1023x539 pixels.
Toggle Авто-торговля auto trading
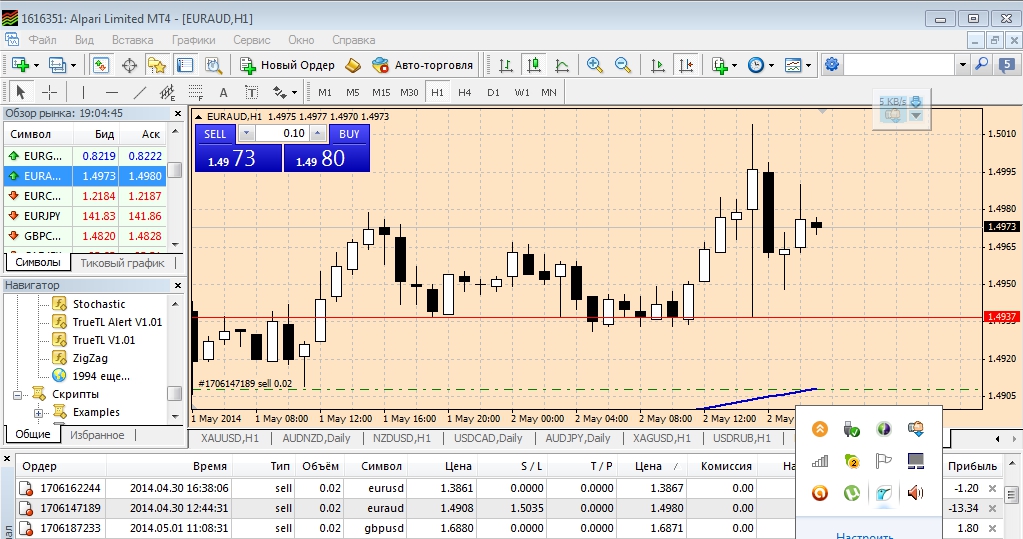tap(422, 65)
